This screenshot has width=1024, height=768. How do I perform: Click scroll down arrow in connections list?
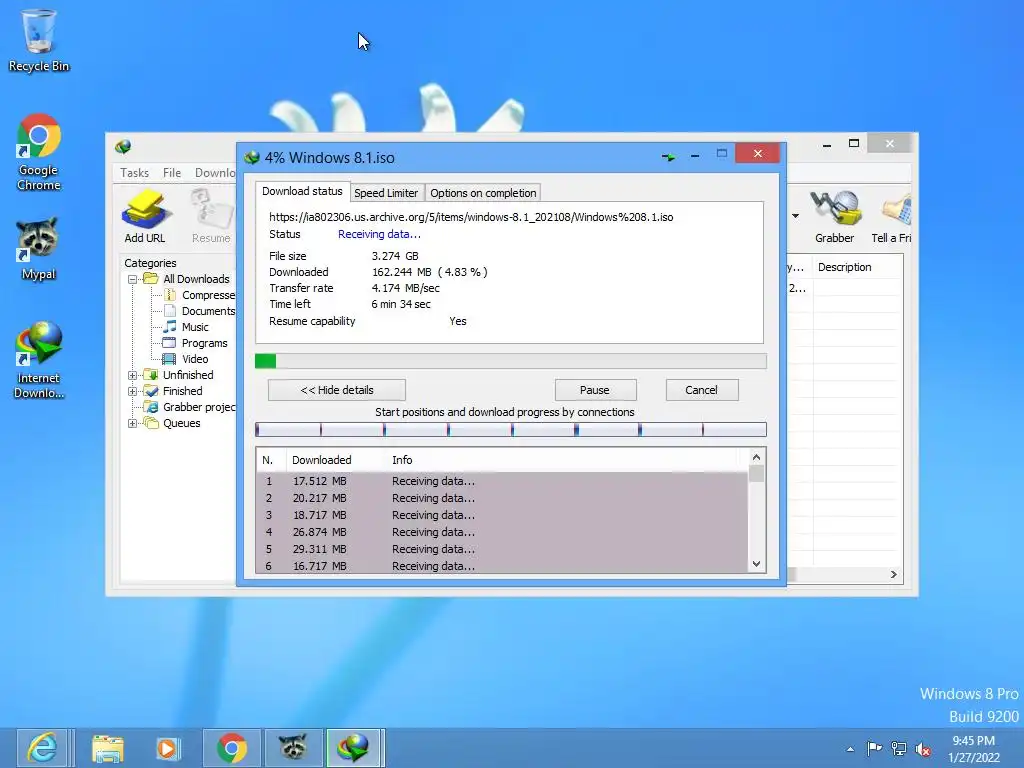click(756, 564)
